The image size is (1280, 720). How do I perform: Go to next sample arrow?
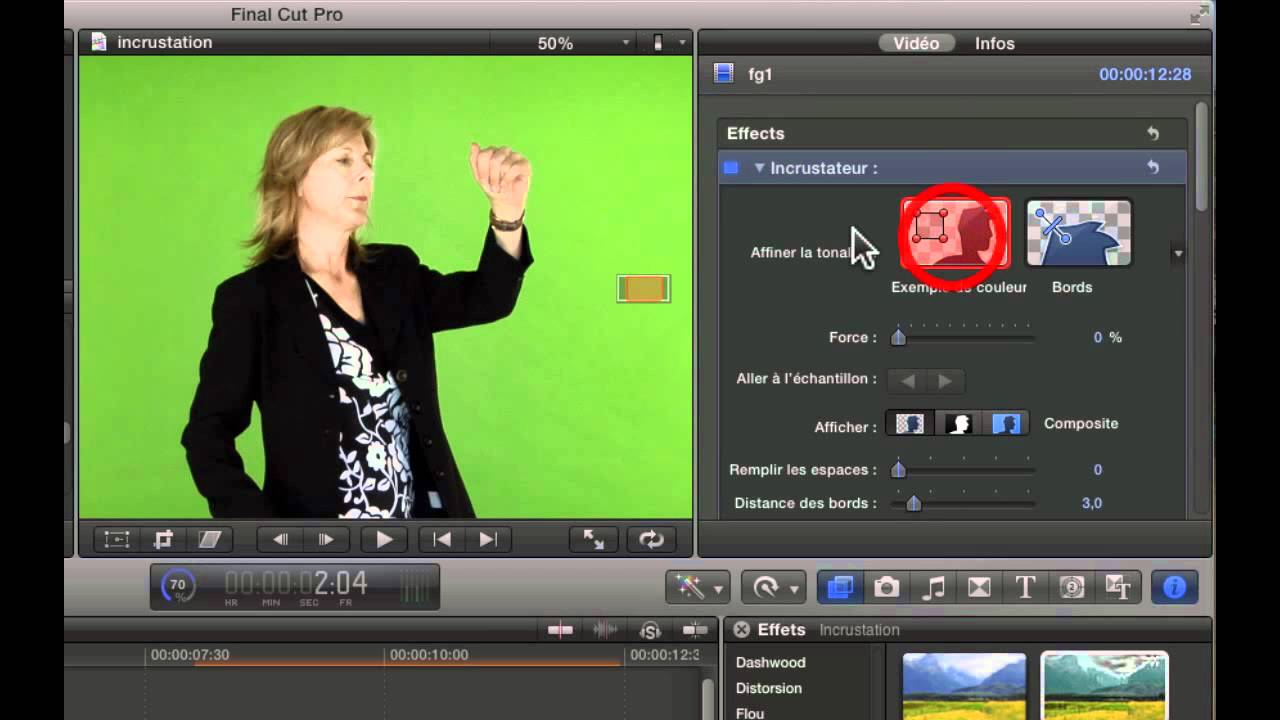click(945, 380)
